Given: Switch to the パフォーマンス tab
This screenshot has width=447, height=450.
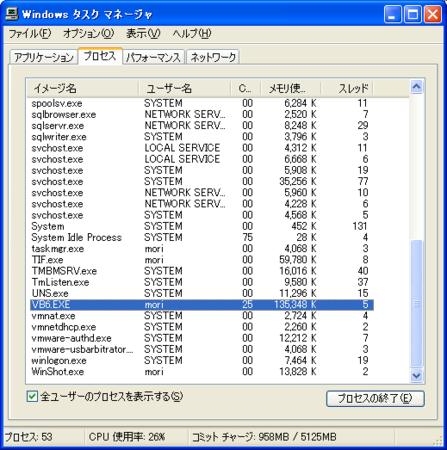Looking at the screenshot, I should point(154,57).
